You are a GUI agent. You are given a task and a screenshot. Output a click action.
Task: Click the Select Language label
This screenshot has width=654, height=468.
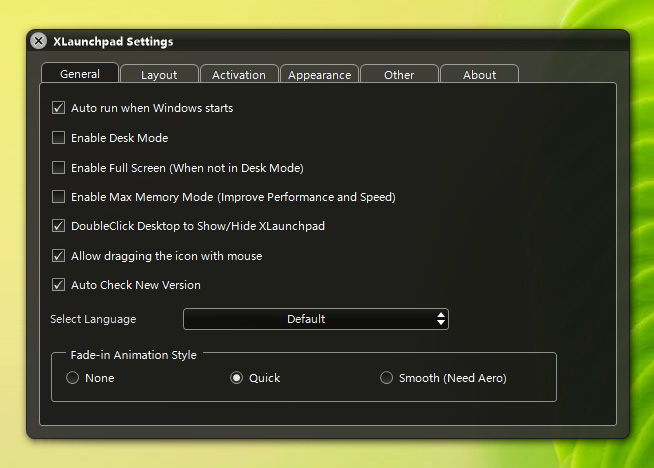(93, 319)
